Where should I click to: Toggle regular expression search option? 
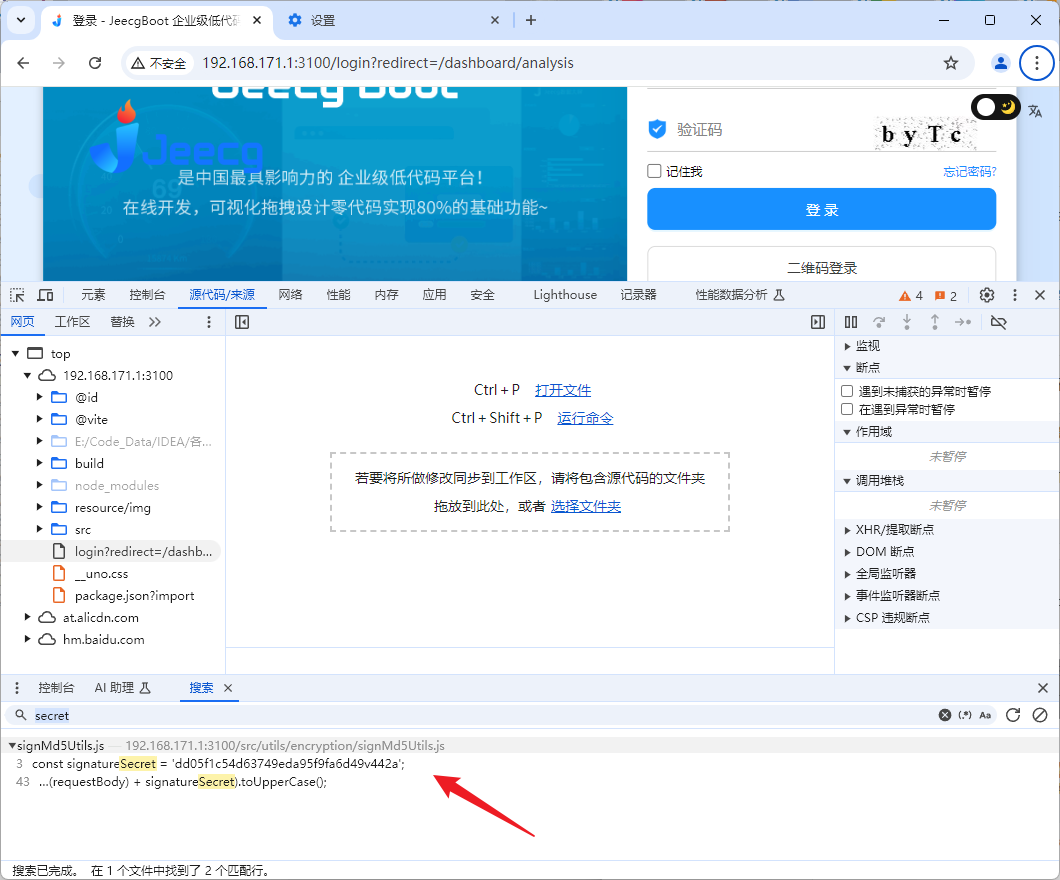pyautogui.click(x=965, y=715)
